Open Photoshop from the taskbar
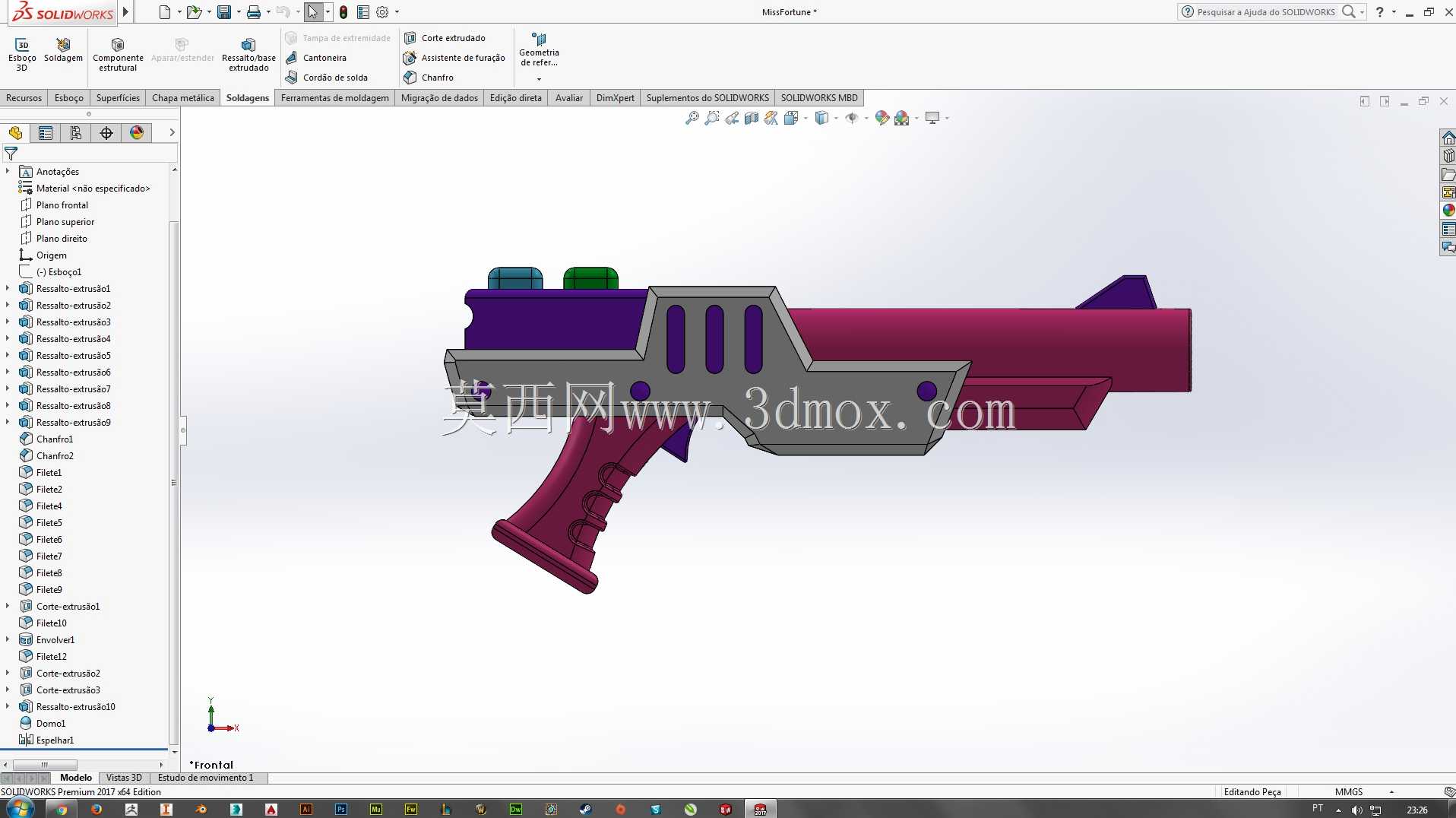 341,810
